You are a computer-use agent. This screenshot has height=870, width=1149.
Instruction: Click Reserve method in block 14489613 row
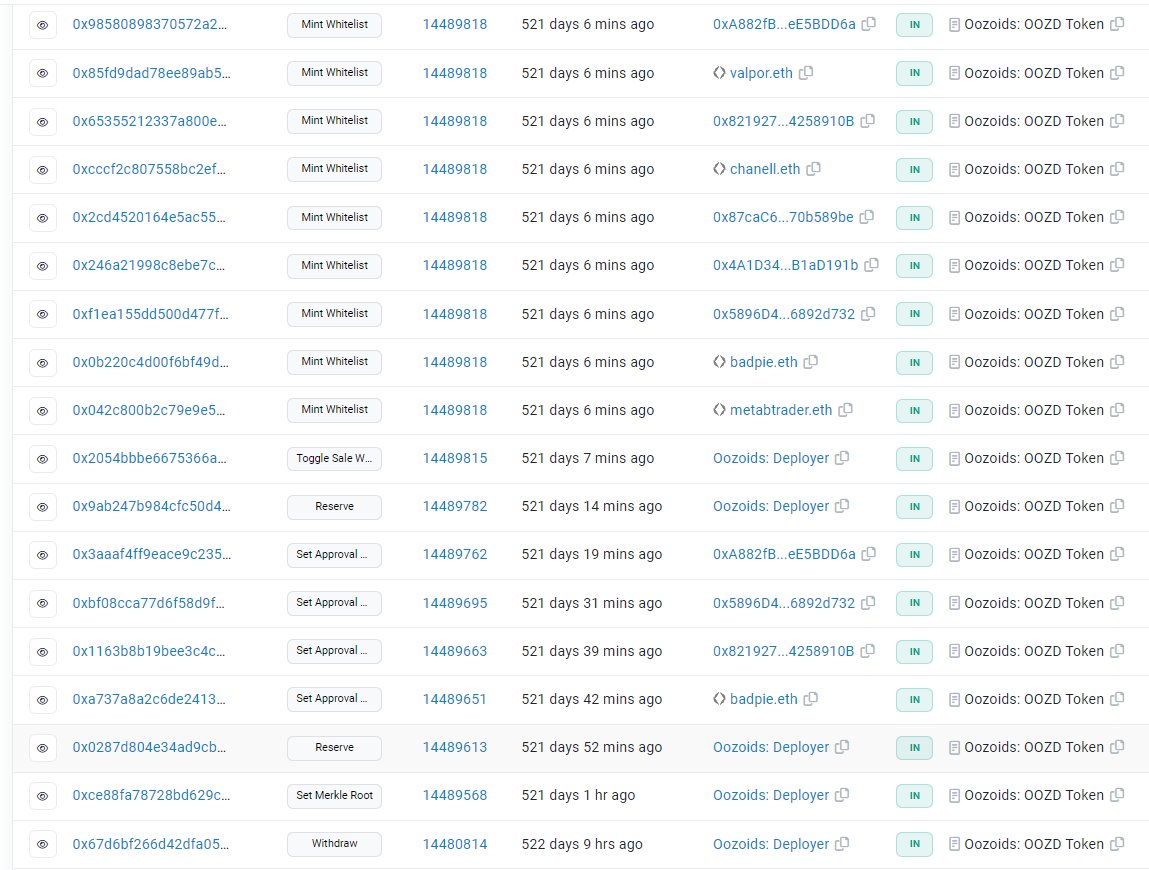(x=334, y=748)
